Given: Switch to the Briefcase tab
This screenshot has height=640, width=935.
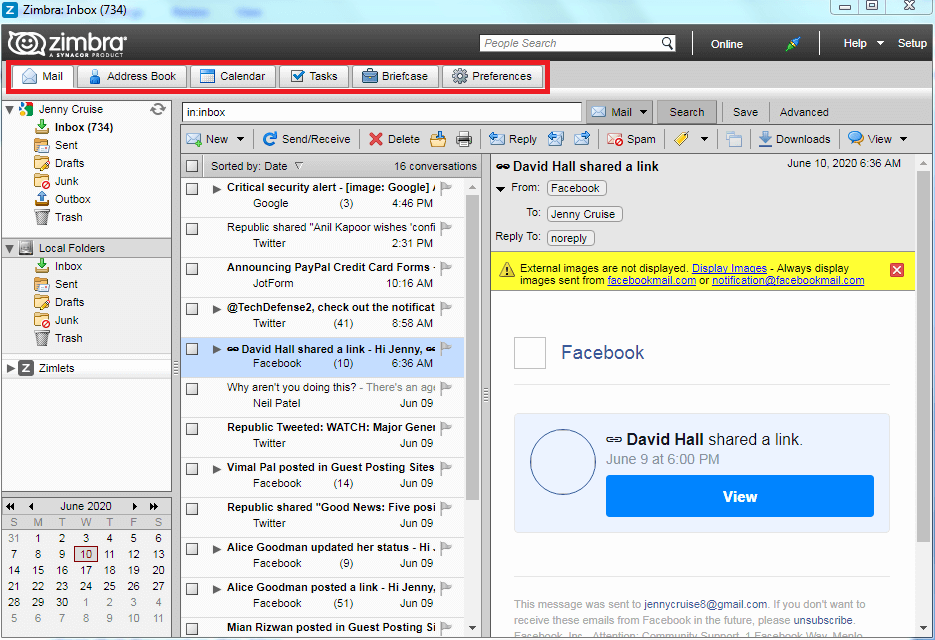Looking at the screenshot, I should 395,76.
